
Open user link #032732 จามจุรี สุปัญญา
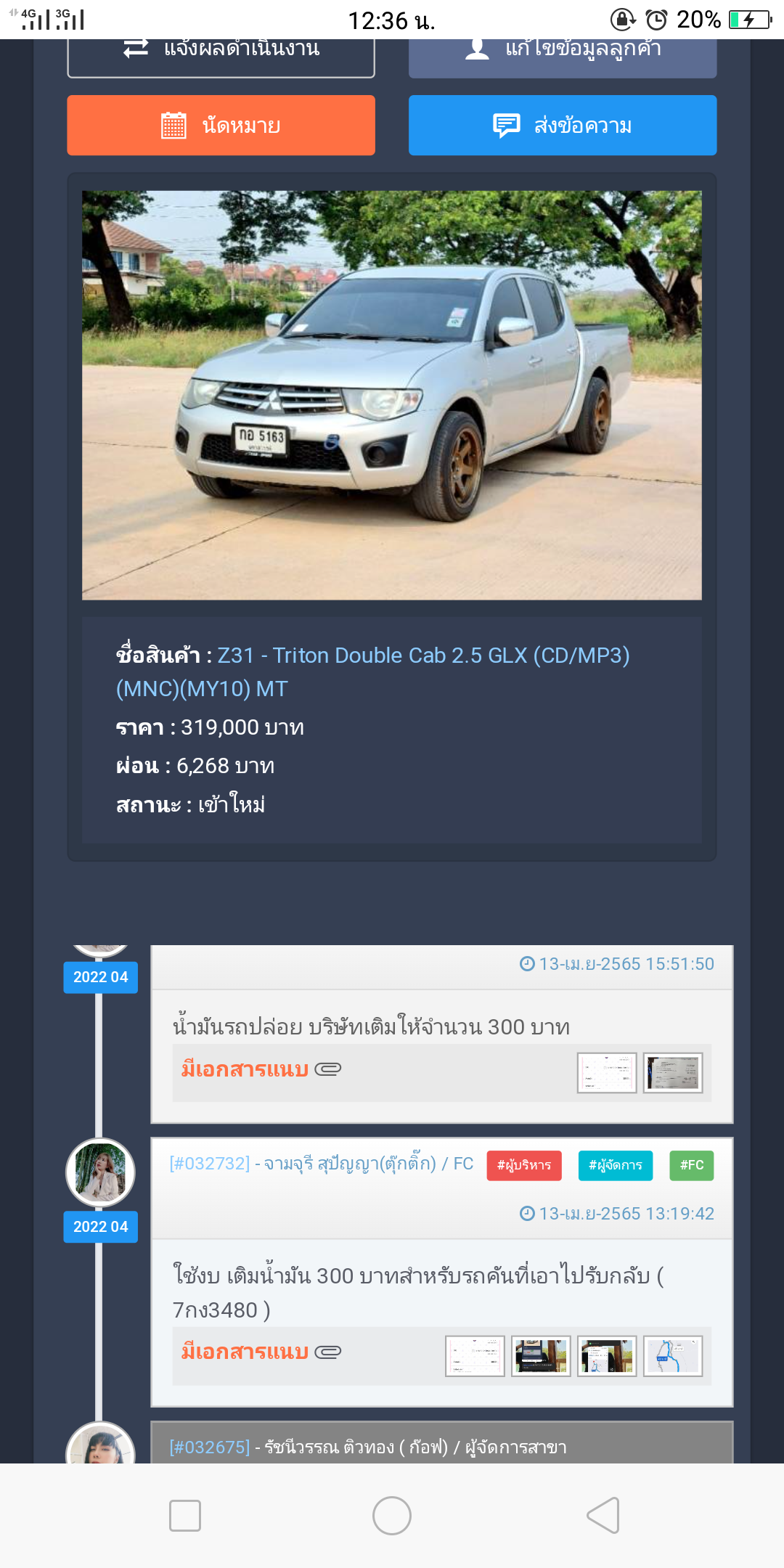(x=321, y=1164)
